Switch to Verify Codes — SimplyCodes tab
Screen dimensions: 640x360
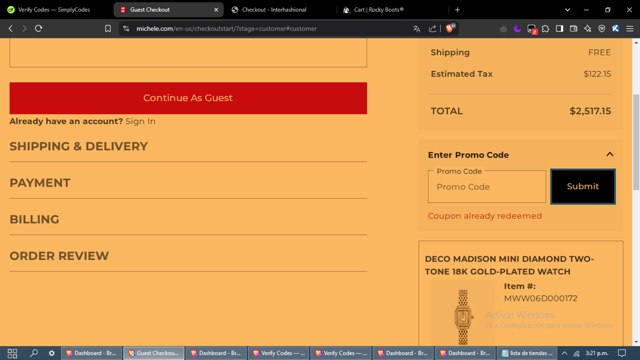pos(54,9)
